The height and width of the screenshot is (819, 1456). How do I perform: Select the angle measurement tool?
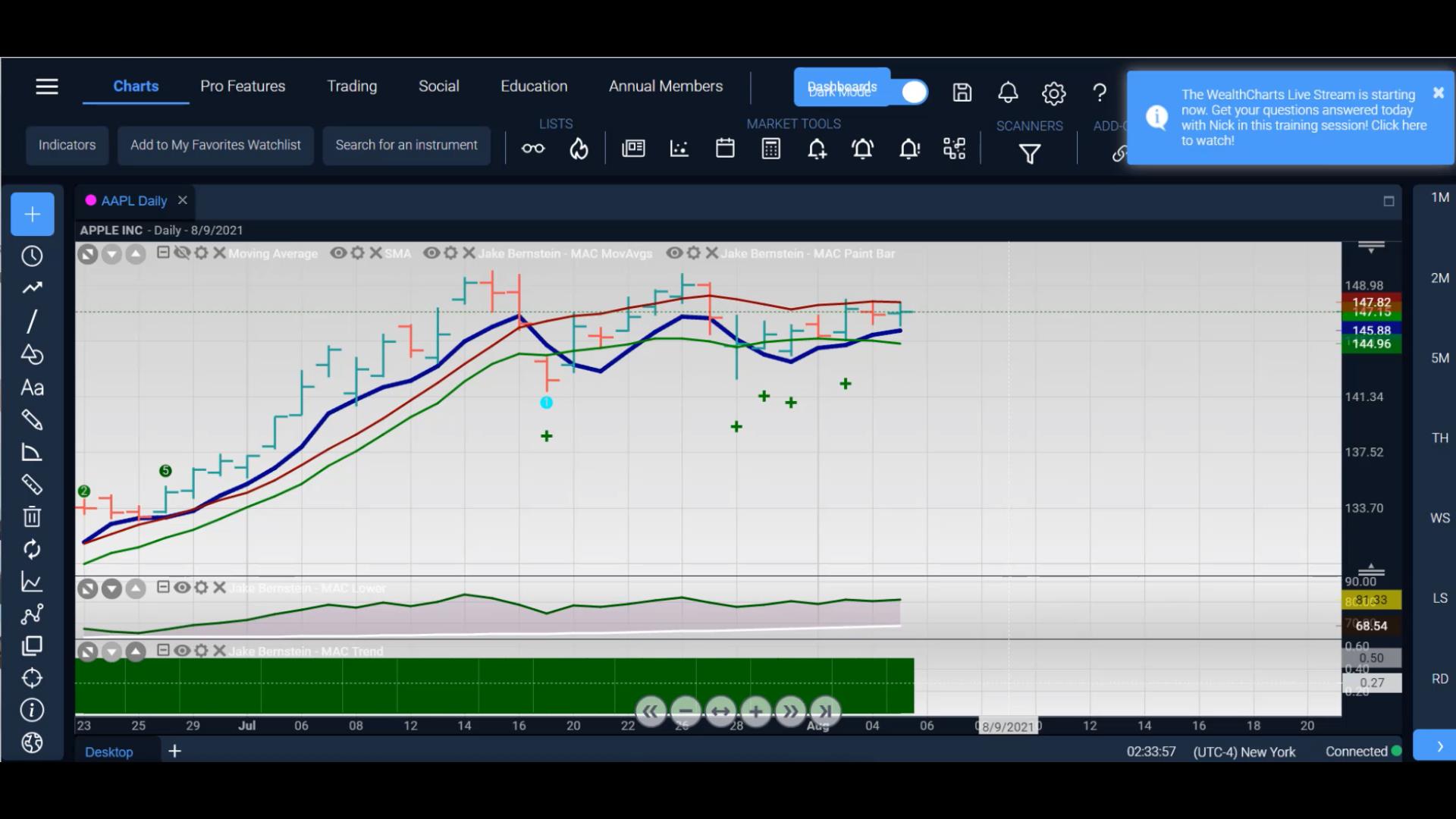tap(32, 452)
